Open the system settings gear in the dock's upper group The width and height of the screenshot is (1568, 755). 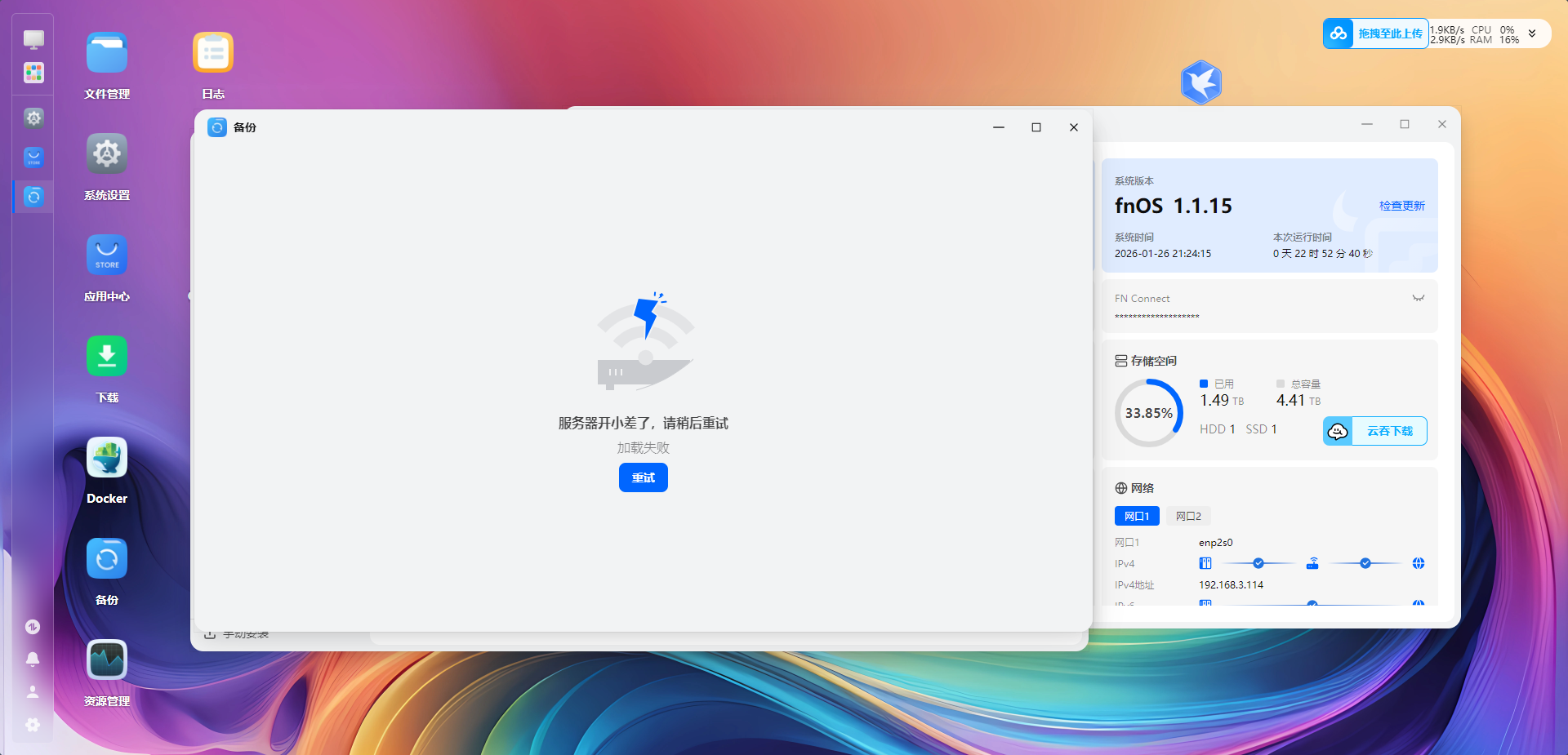click(33, 118)
